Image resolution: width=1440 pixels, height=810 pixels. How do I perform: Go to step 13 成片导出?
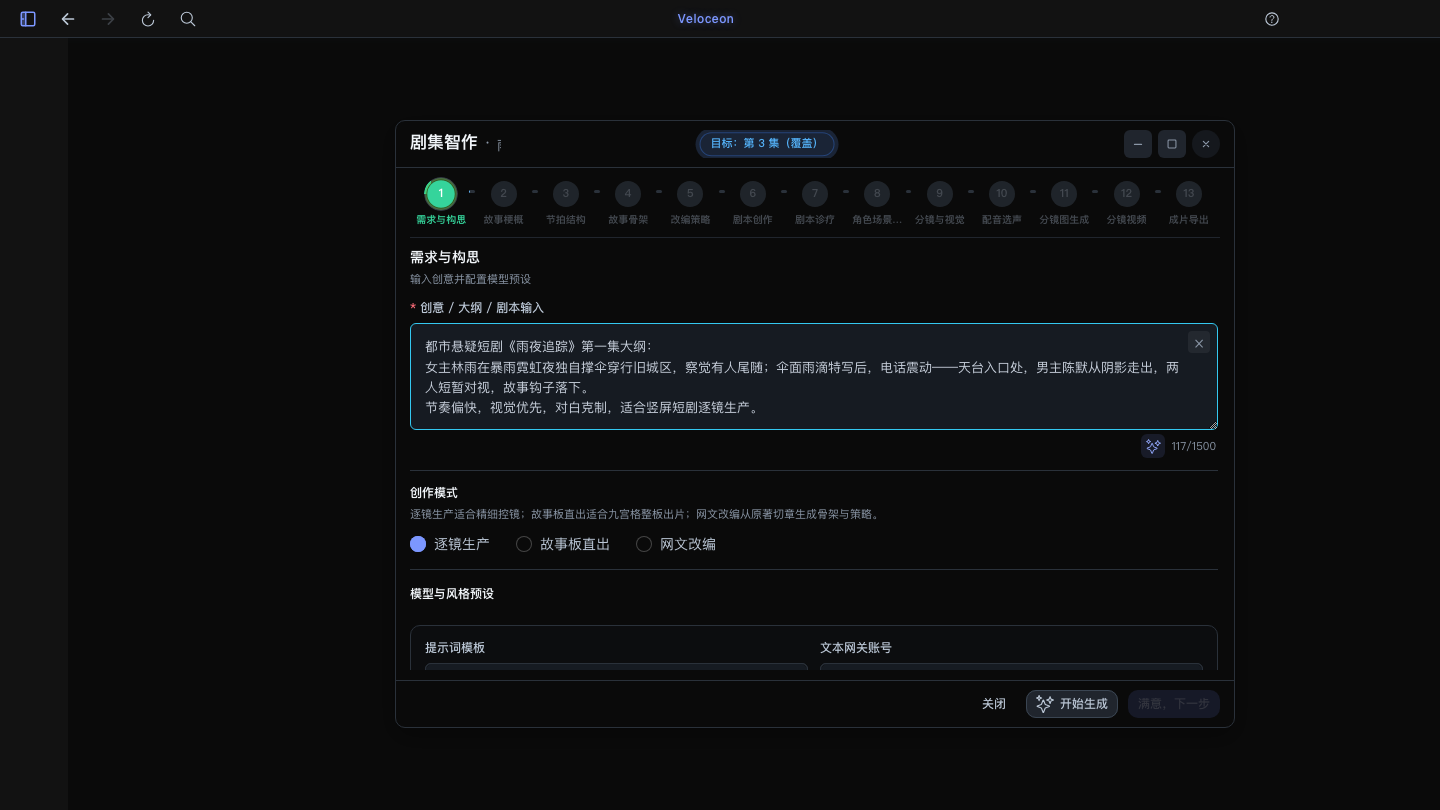click(1189, 202)
